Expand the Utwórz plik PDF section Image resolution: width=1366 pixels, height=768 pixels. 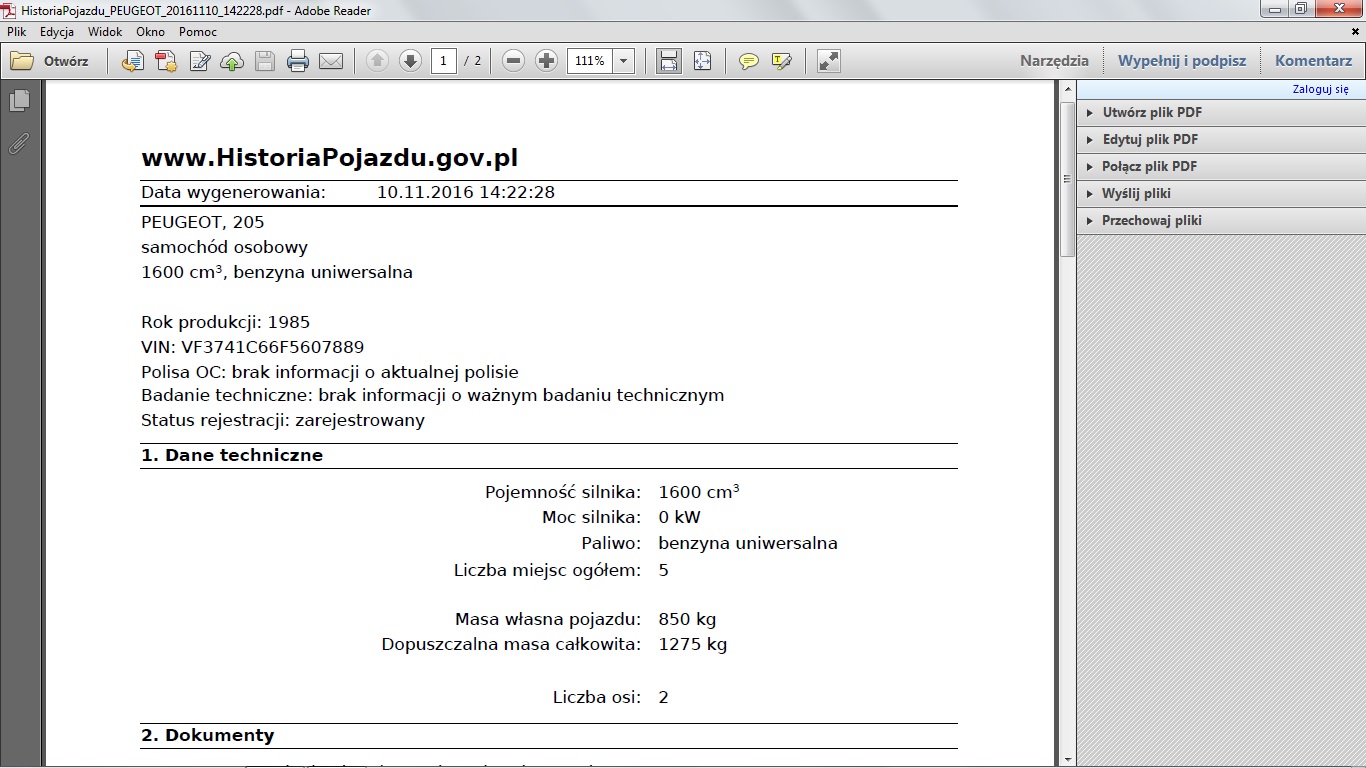point(1151,113)
